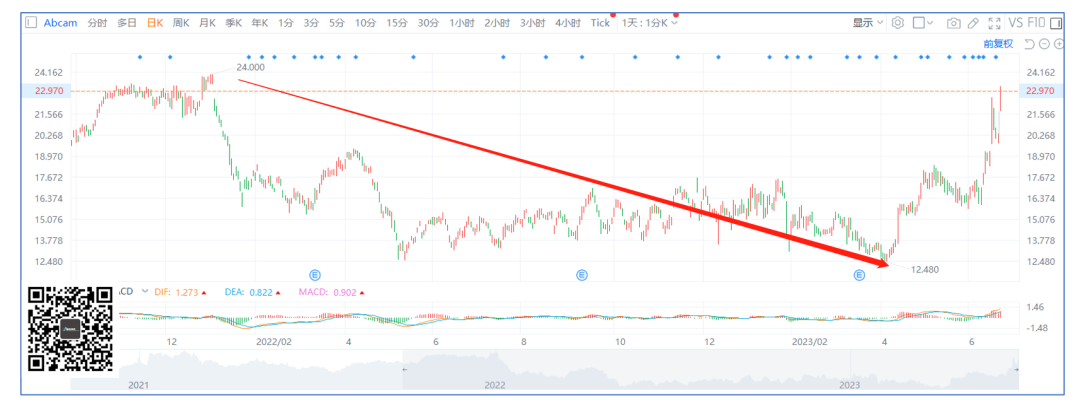Open chart settings gear icon
Image resolution: width=1080 pixels, height=405 pixels.
click(x=897, y=23)
